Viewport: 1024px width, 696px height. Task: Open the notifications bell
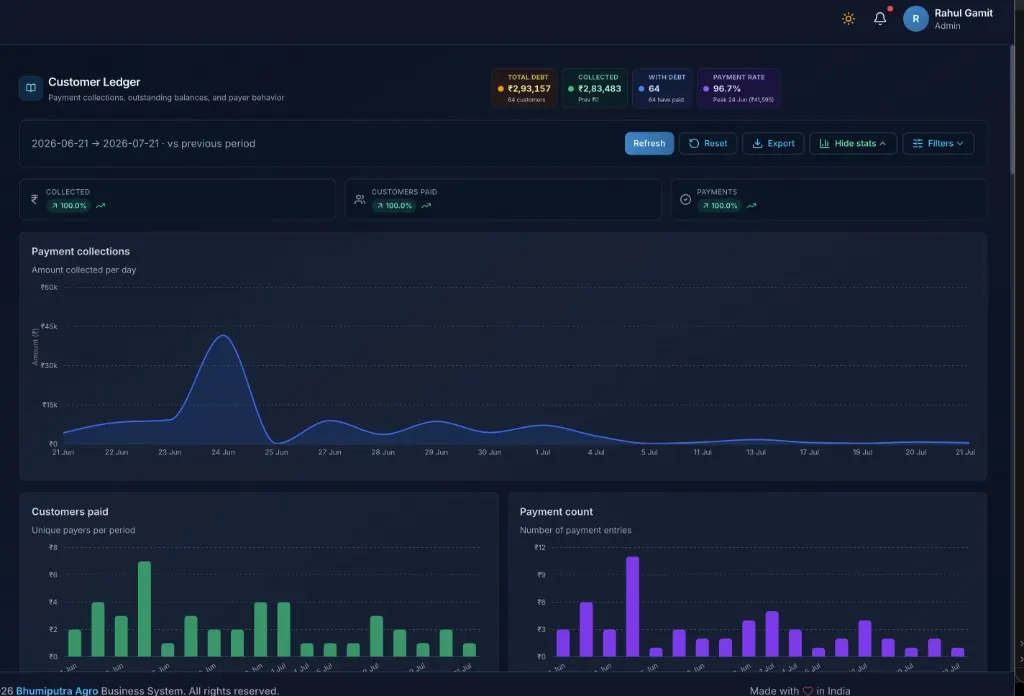tap(880, 18)
